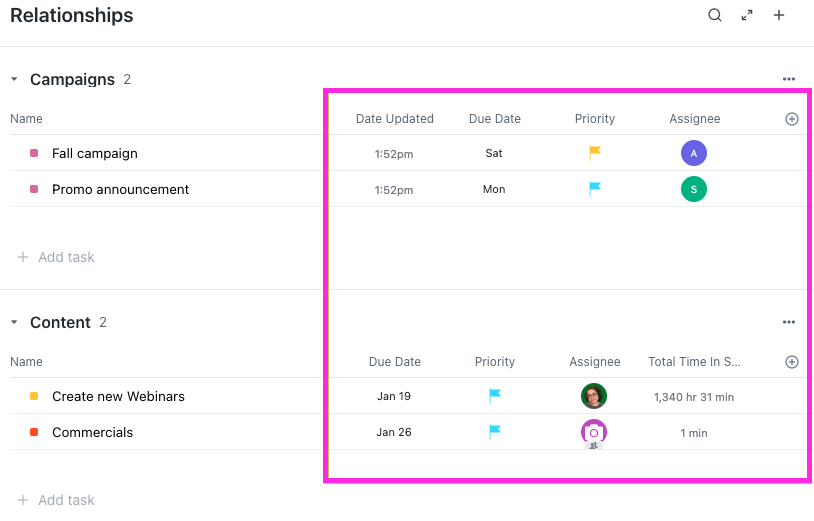Click the search magnifier icon
This screenshot has width=814, height=521.
click(x=715, y=15)
